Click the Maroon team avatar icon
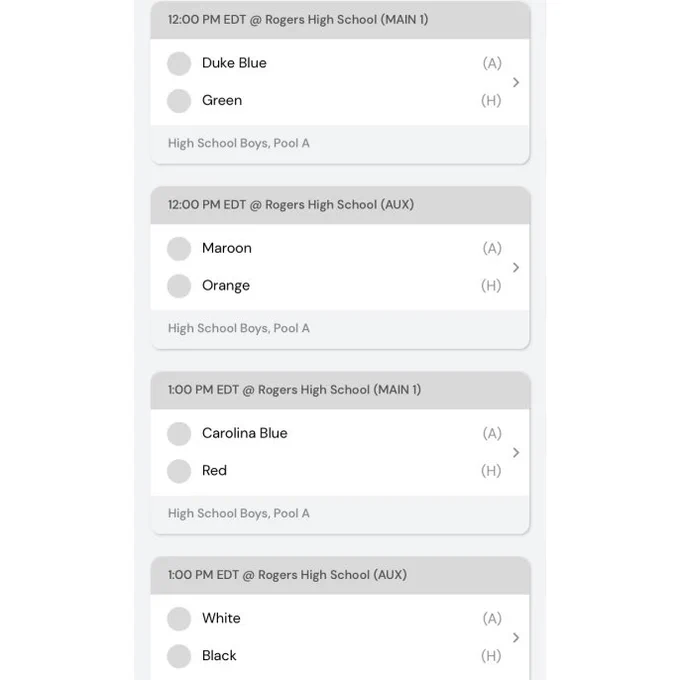The width and height of the screenshot is (680, 680). pos(179,248)
